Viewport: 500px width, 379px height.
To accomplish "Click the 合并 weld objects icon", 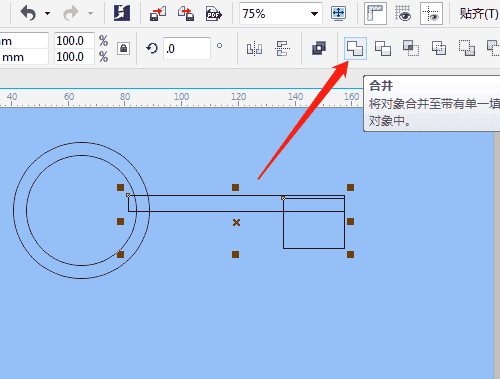I will coord(355,49).
